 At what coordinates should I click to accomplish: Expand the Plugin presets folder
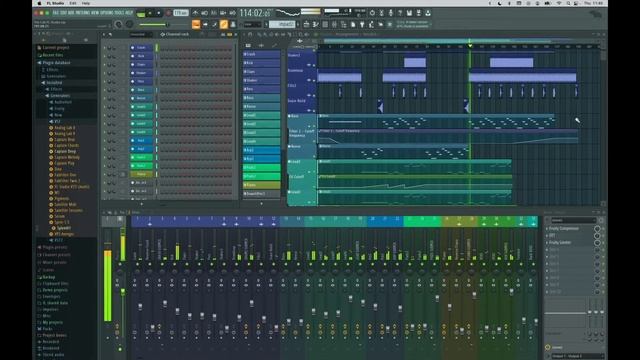40,247
